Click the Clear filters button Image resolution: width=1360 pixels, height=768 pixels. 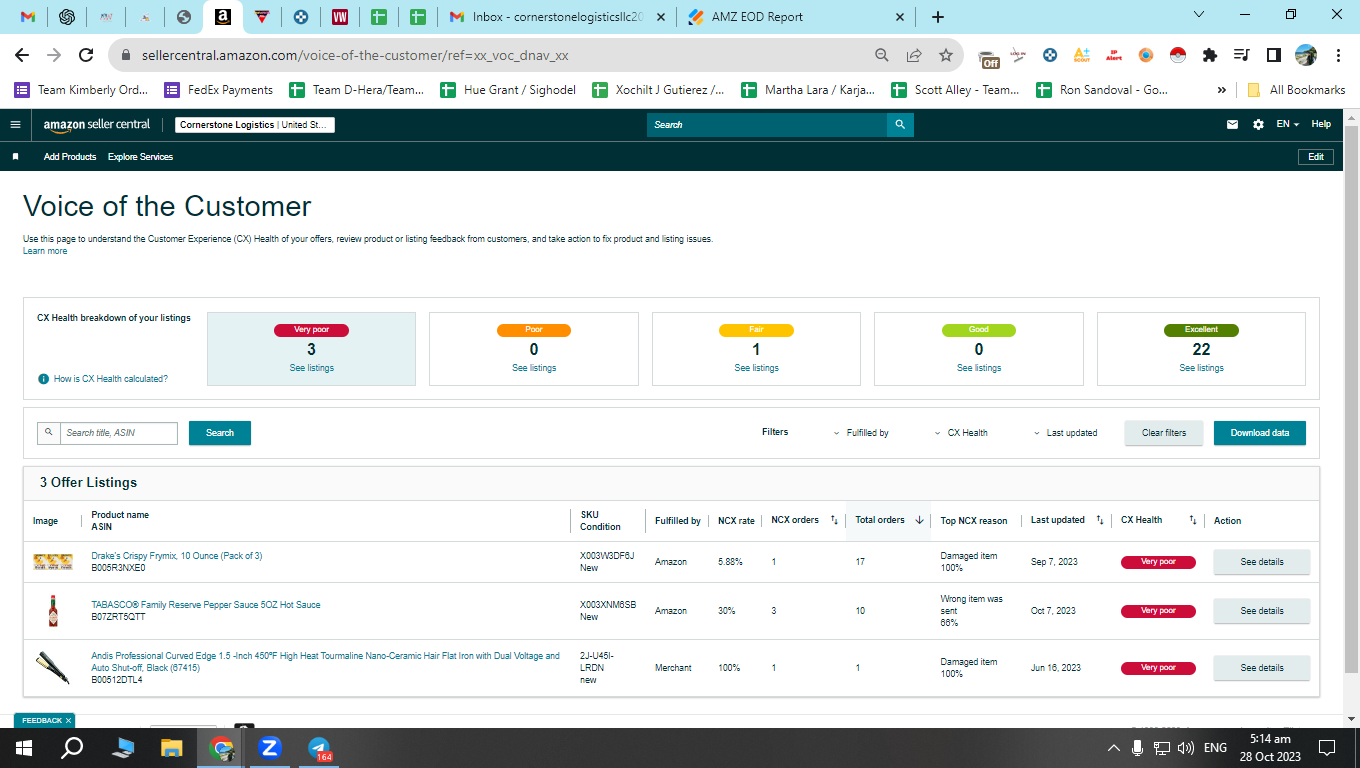click(1164, 433)
